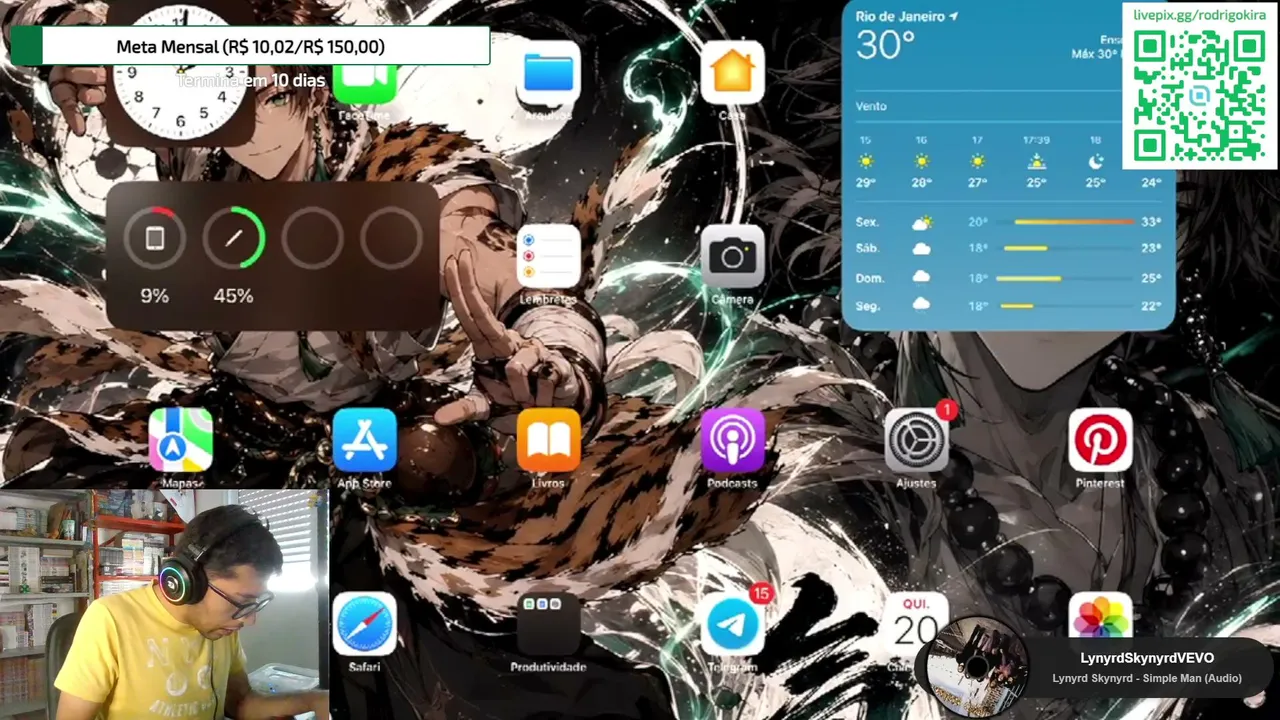Select the Sex. forecast row

click(1008, 222)
